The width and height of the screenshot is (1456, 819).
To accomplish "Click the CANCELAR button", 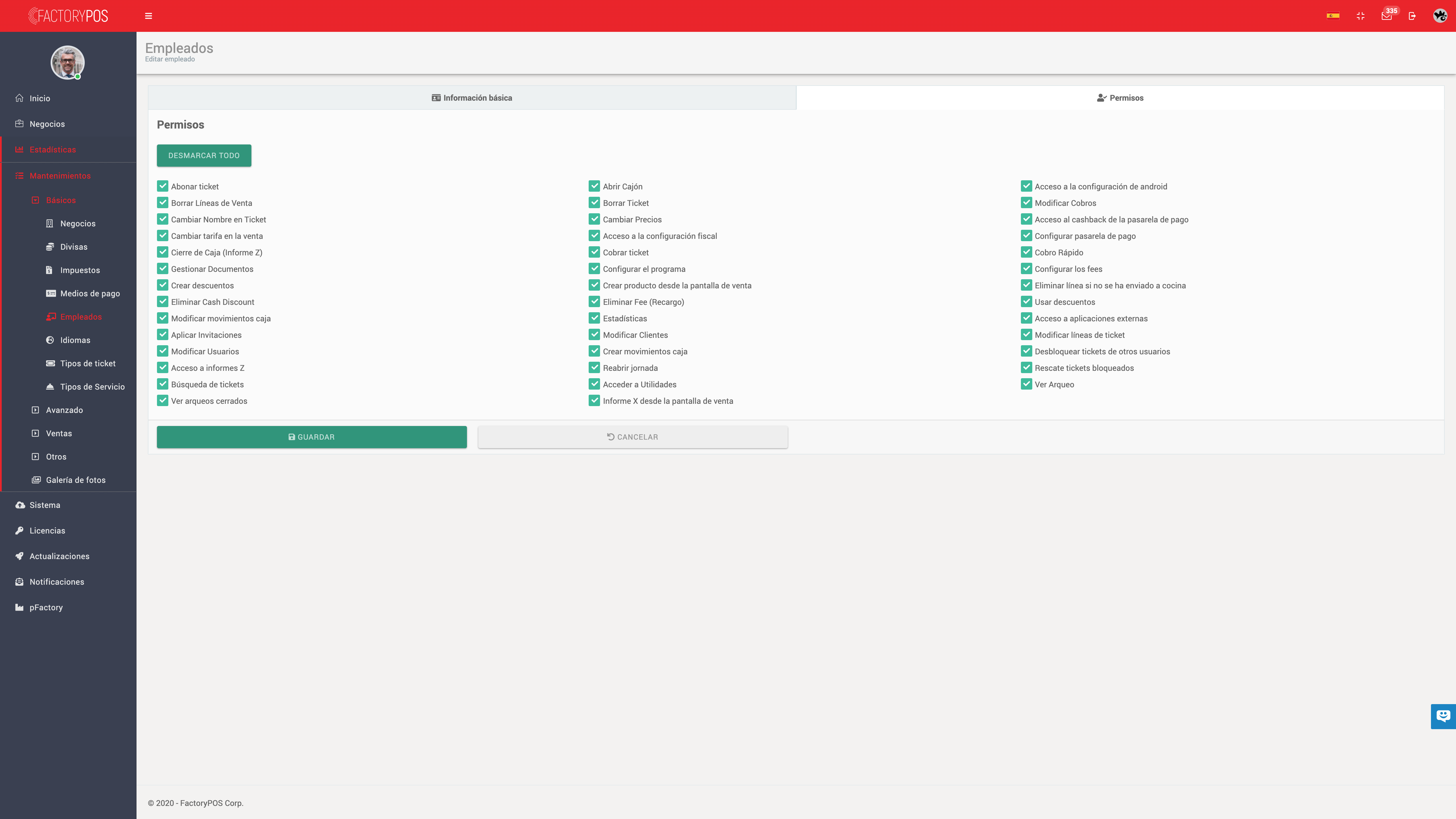I will tap(632, 437).
